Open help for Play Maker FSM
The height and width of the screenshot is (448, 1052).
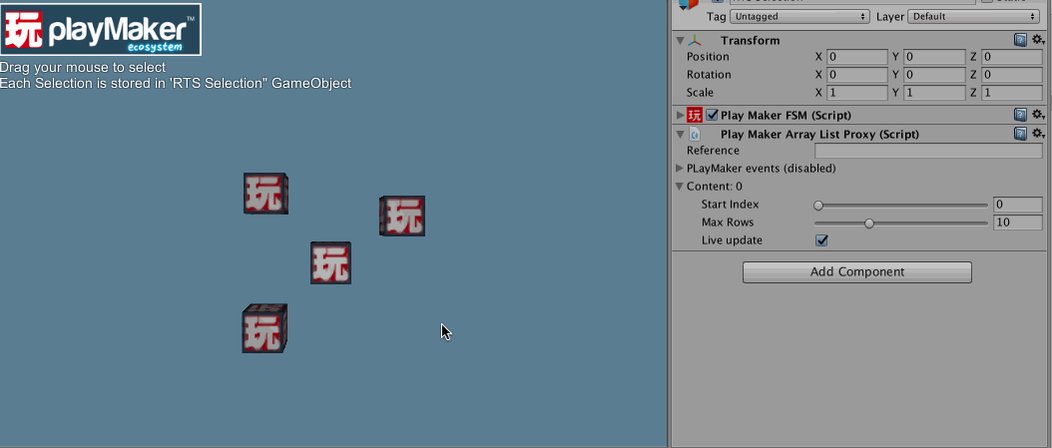pyautogui.click(x=1020, y=115)
